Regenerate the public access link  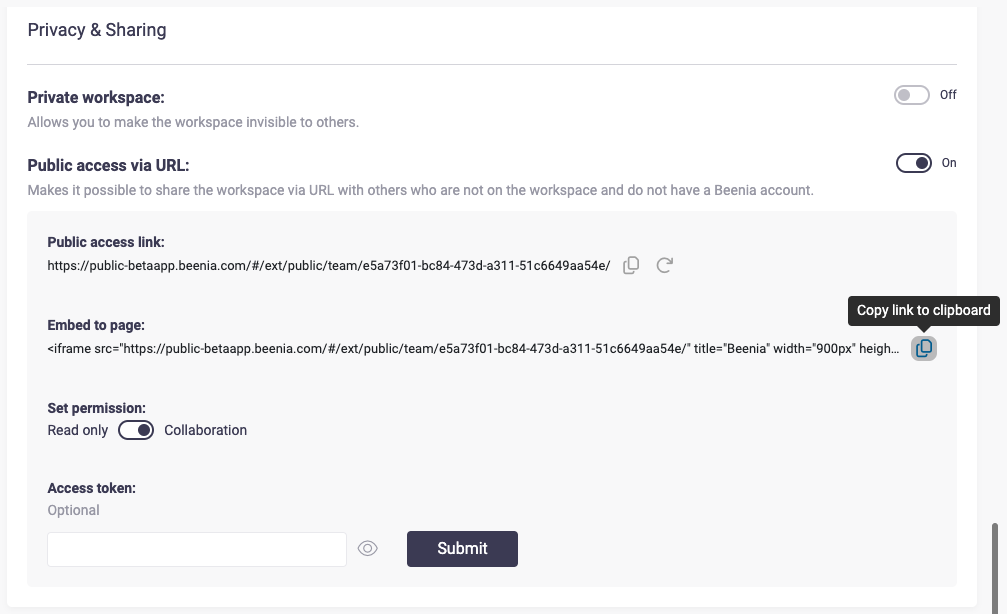point(664,266)
